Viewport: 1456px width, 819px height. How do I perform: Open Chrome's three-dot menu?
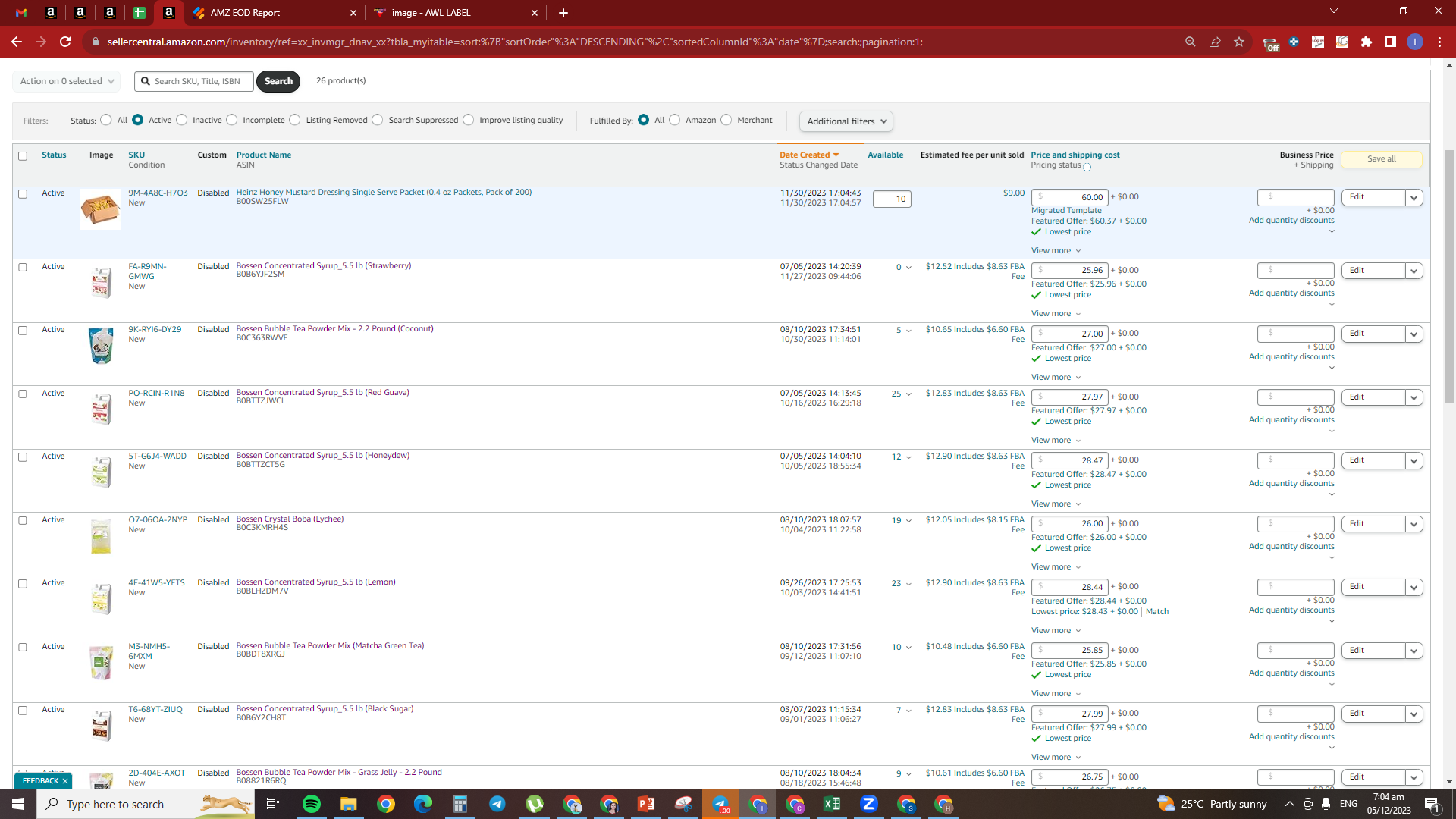[1439, 42]
